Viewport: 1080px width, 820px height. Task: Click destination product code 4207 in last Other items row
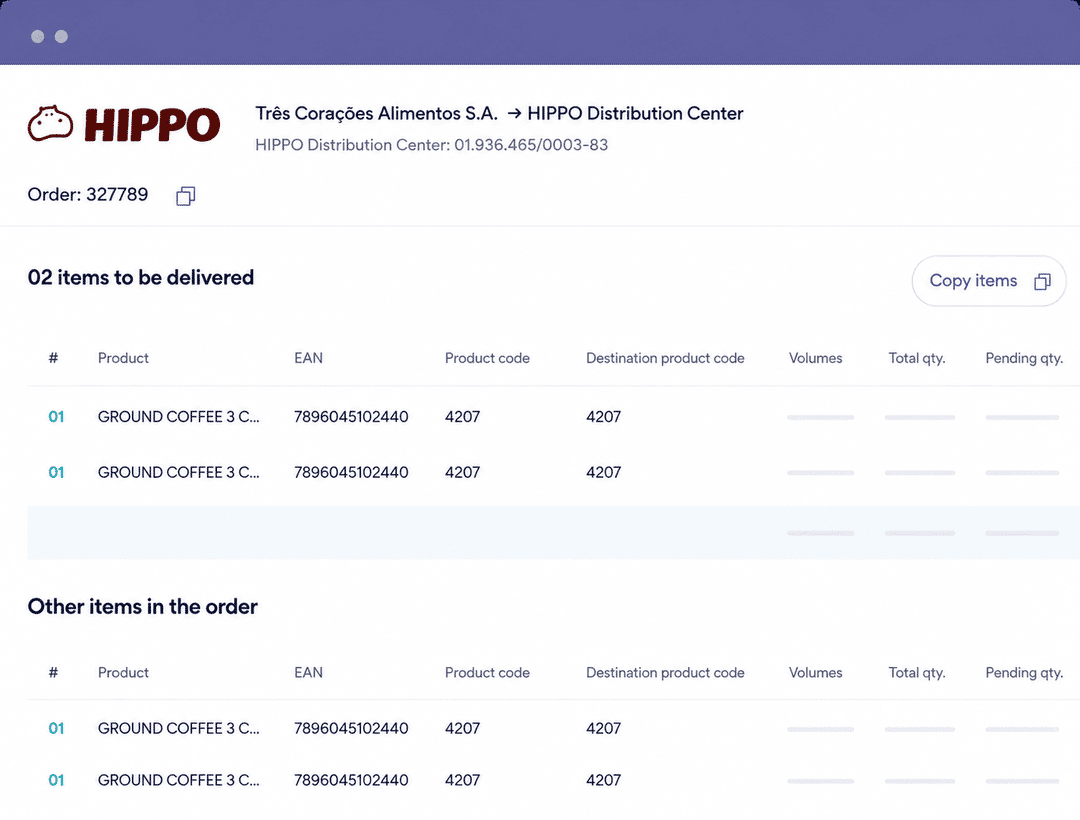[x=603, y=780]
